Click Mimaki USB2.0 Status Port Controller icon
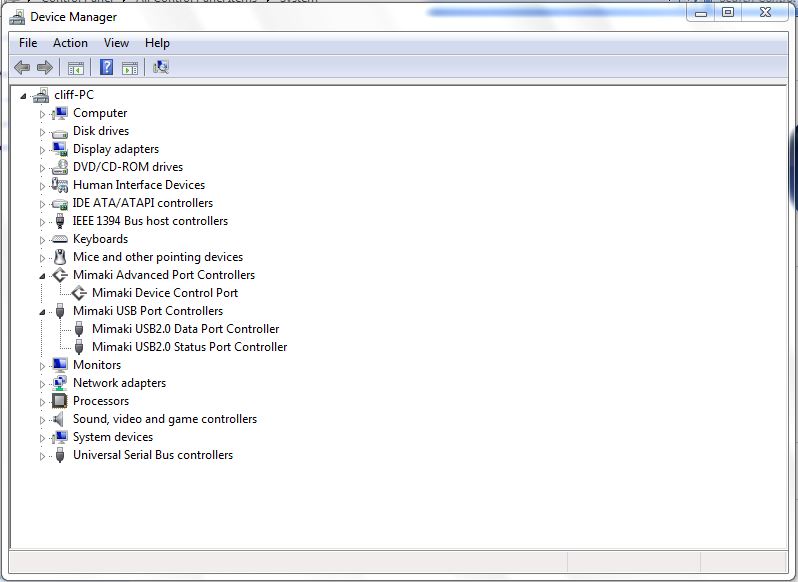Screen dimensions: 798x582 coord(79,347)
